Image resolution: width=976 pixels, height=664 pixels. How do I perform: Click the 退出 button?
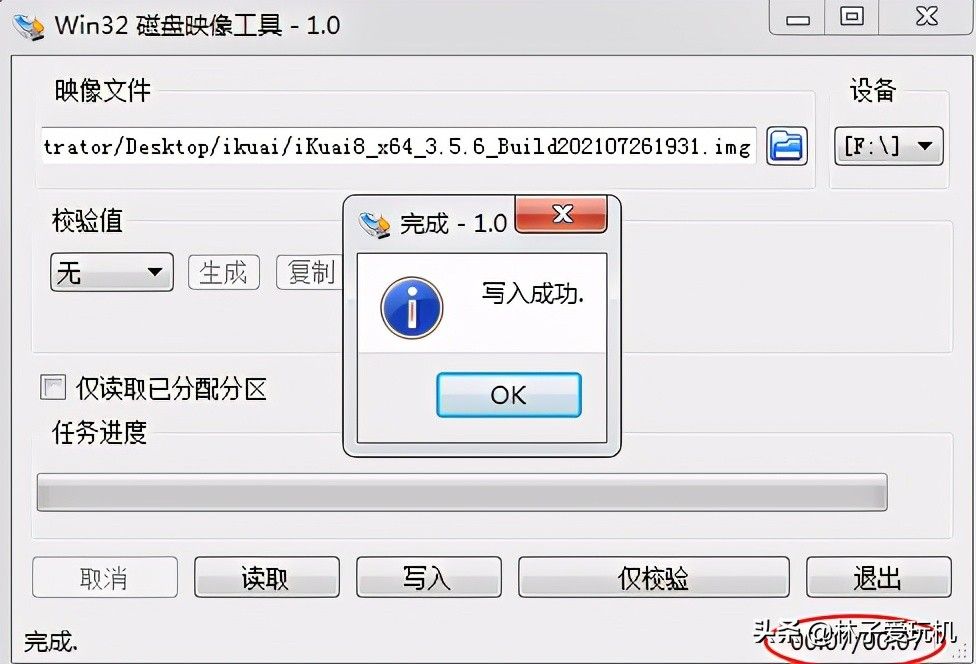[x=879, y=577]
